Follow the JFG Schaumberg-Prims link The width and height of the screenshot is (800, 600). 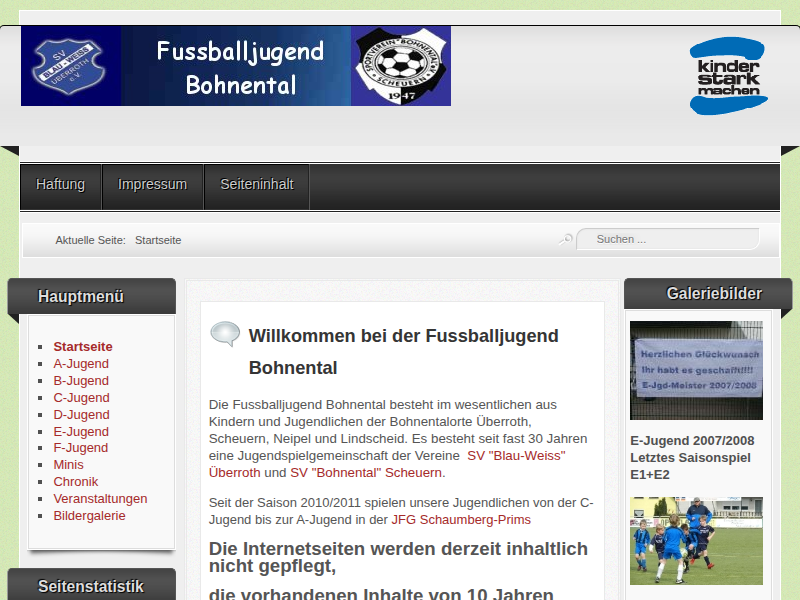(461, 520)
